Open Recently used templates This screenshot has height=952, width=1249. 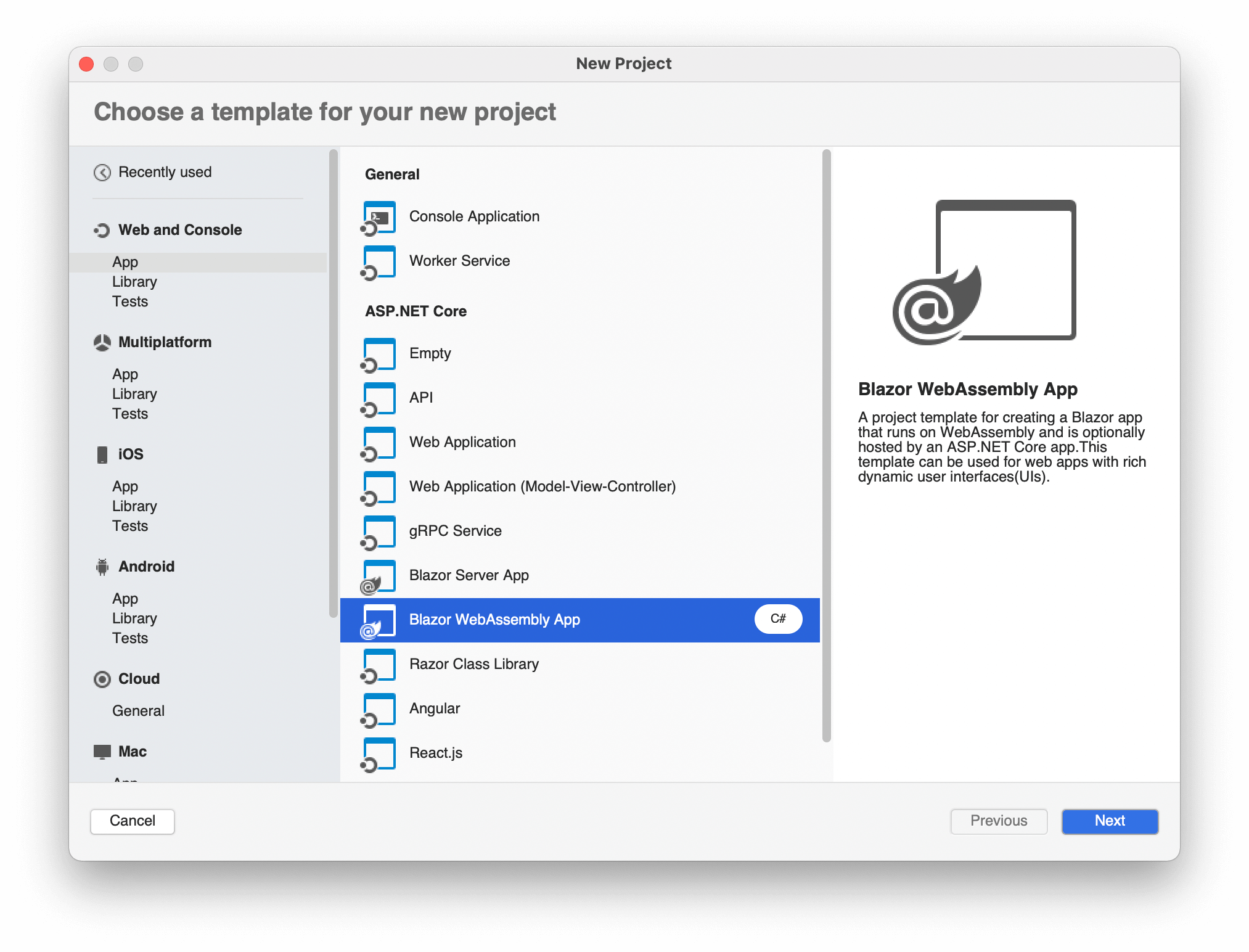(x=165, y=172)
